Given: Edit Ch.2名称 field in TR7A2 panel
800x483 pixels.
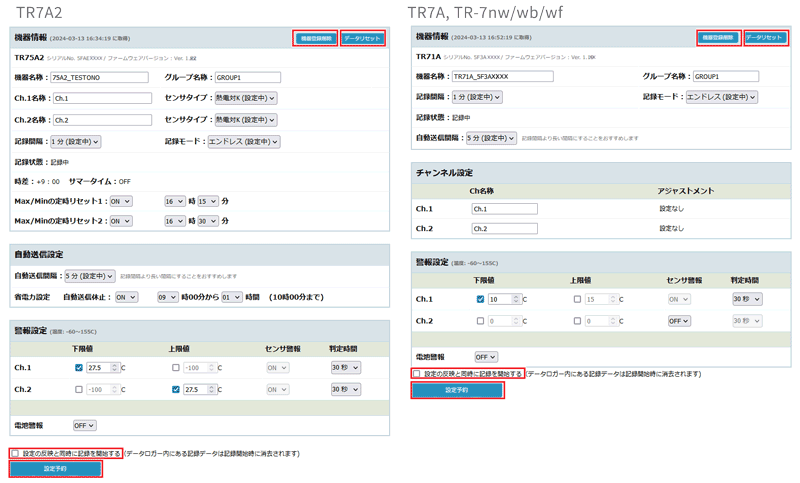Looking at the screenshot, I should pos(103,120).
